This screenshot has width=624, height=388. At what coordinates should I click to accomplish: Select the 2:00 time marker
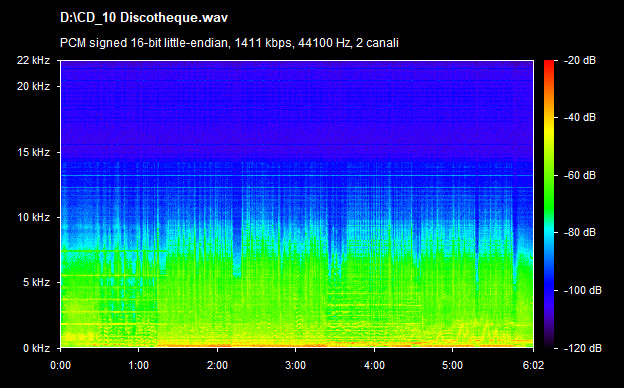point(217,365)
